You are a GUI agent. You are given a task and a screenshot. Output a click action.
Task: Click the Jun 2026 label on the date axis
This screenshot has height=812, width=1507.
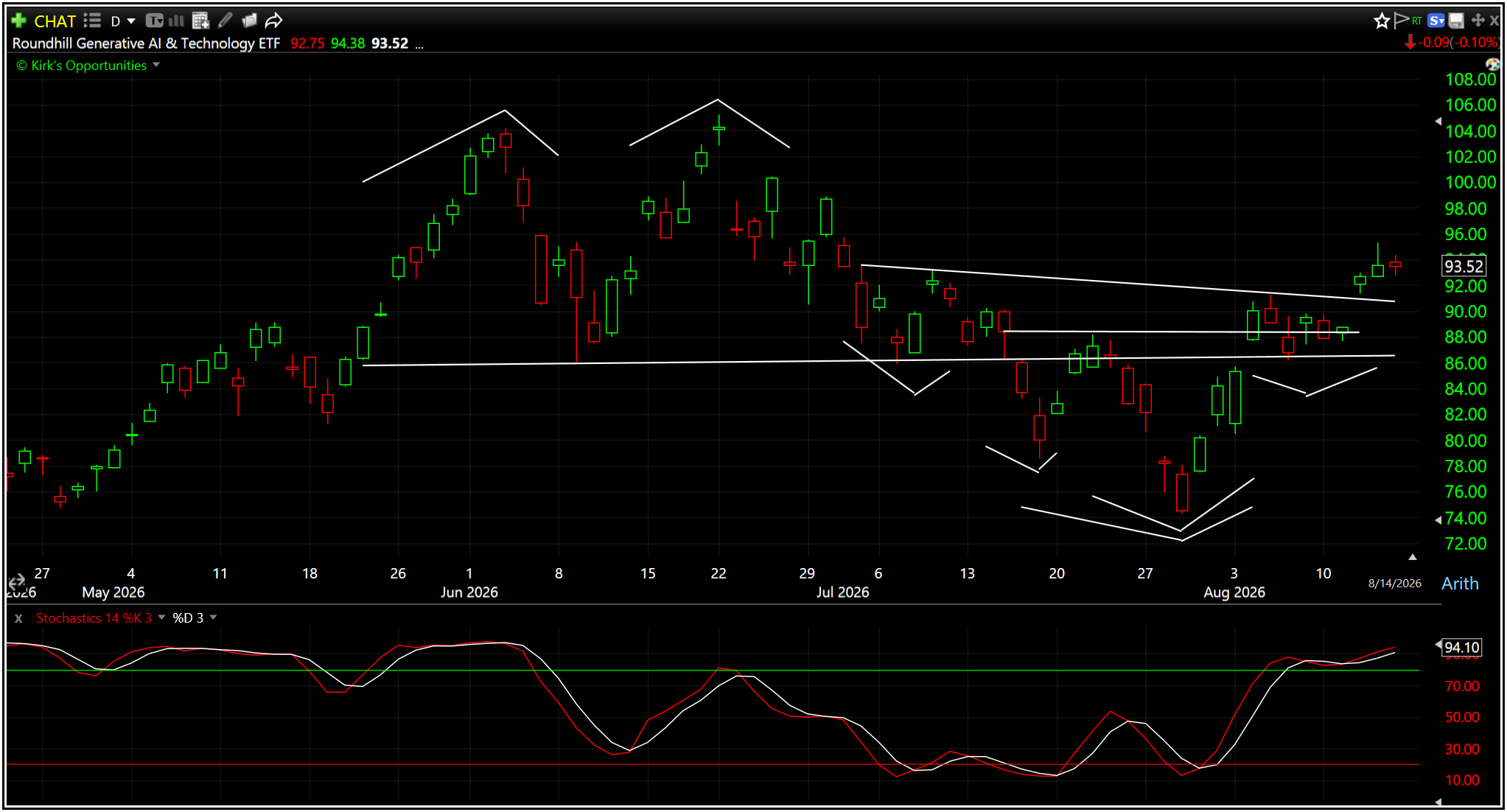(469, 592)
